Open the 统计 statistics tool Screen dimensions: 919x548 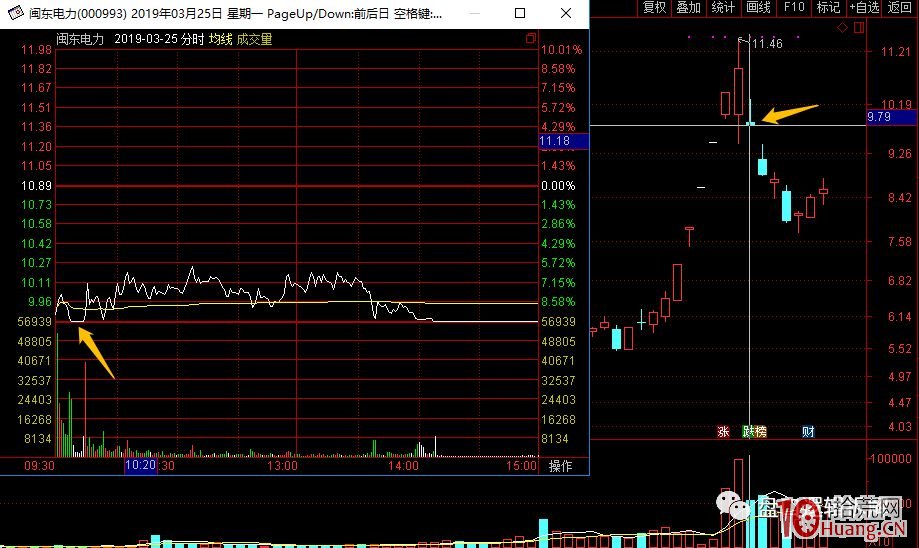(x=723, y=7)
